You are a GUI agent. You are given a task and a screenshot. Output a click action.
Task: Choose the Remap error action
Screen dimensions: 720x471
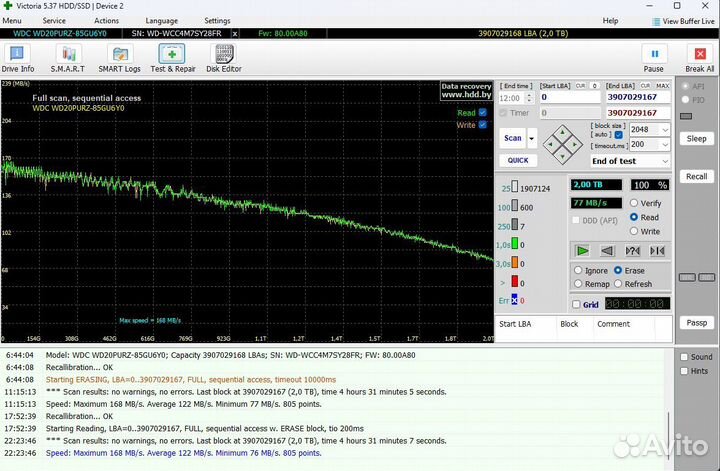578,284
